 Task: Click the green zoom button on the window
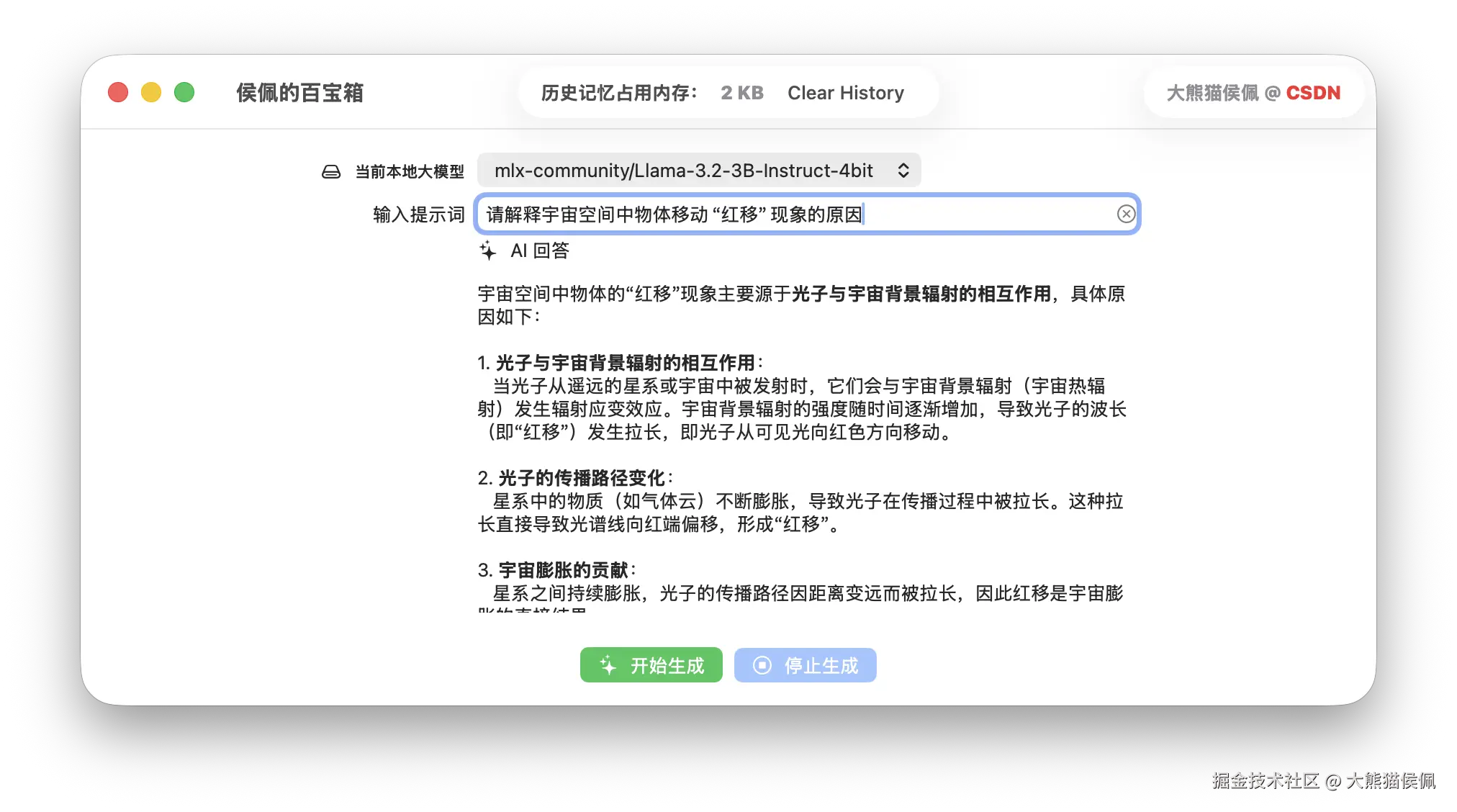[184, 91]
